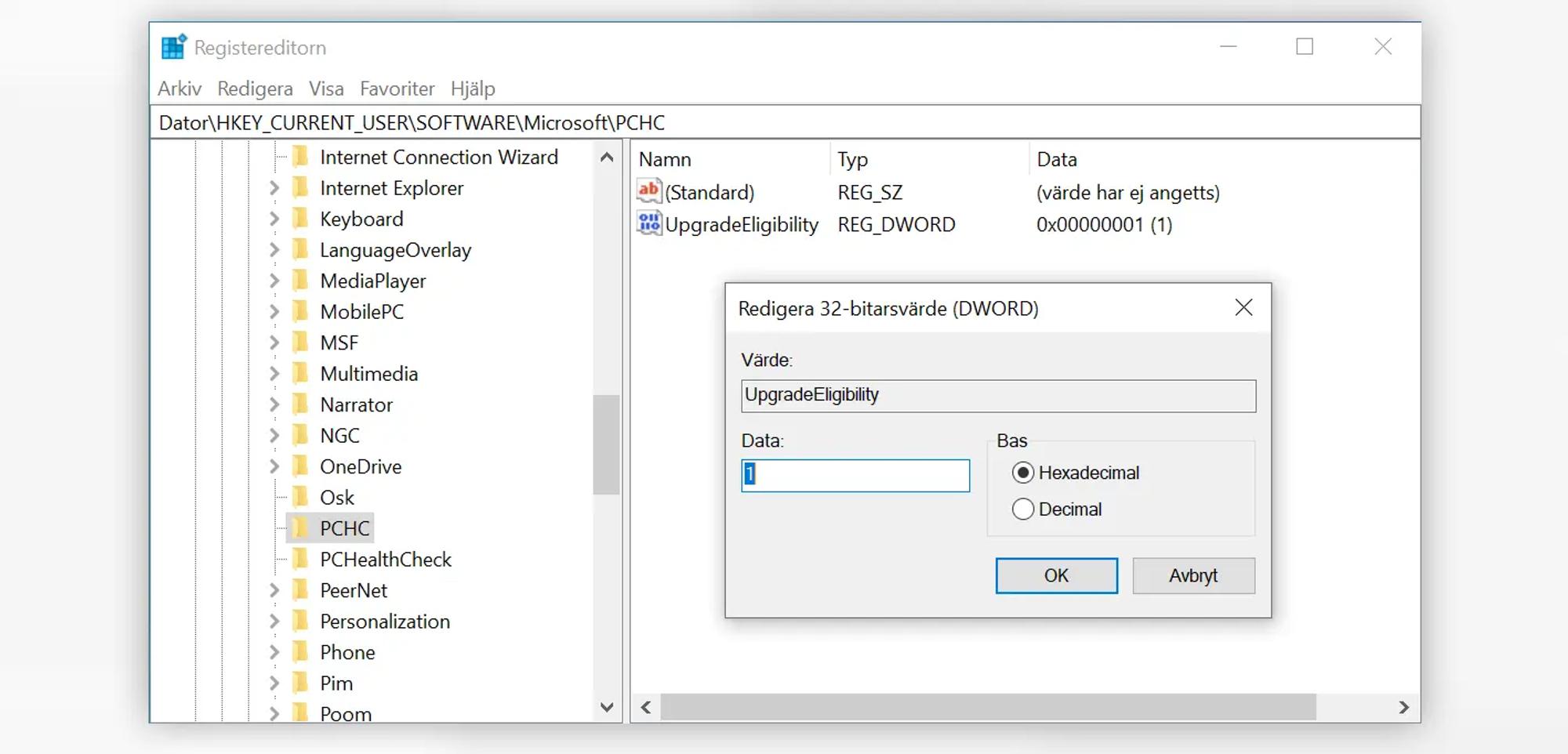Viewport: 1568px width, 754px height.
Task: Select the UpgradeEligibility DWORD value icon
Action: pyautogui.click(x=649, y=224)
